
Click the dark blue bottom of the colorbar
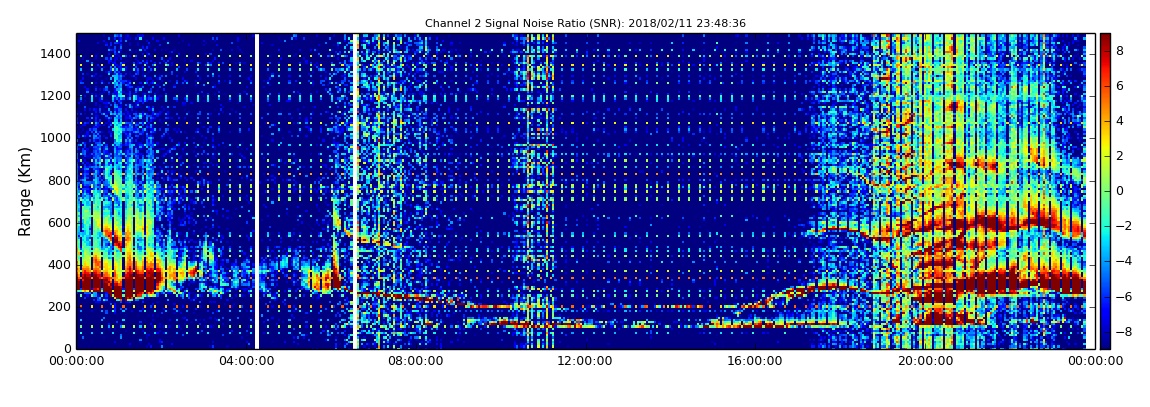tap(1105, 342)
